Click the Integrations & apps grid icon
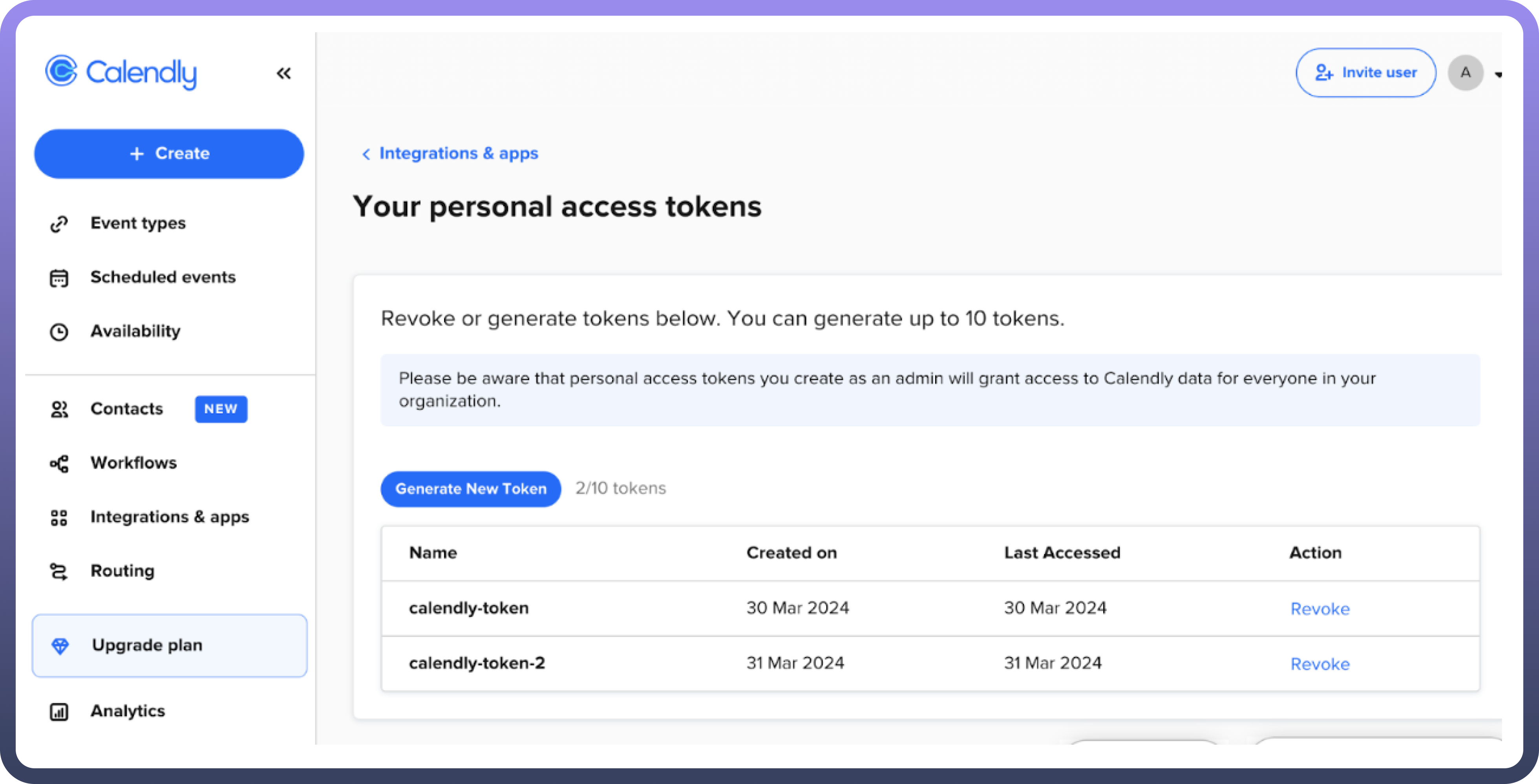Screen dimensions: 1539x784 point(59,517)
